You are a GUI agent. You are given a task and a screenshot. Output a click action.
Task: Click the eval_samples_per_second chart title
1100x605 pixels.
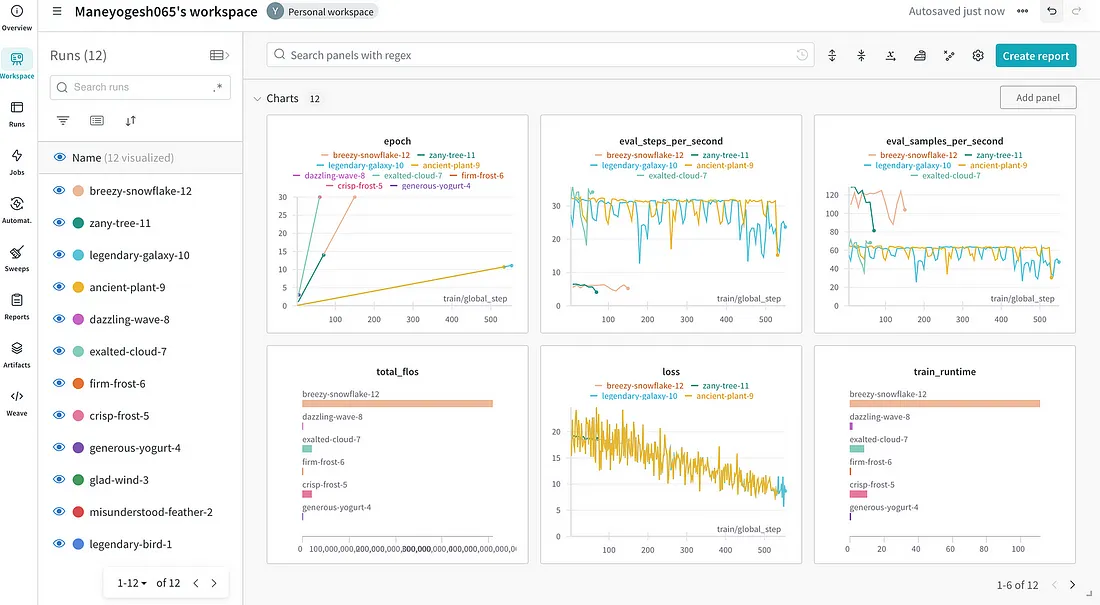coord(944,141)
